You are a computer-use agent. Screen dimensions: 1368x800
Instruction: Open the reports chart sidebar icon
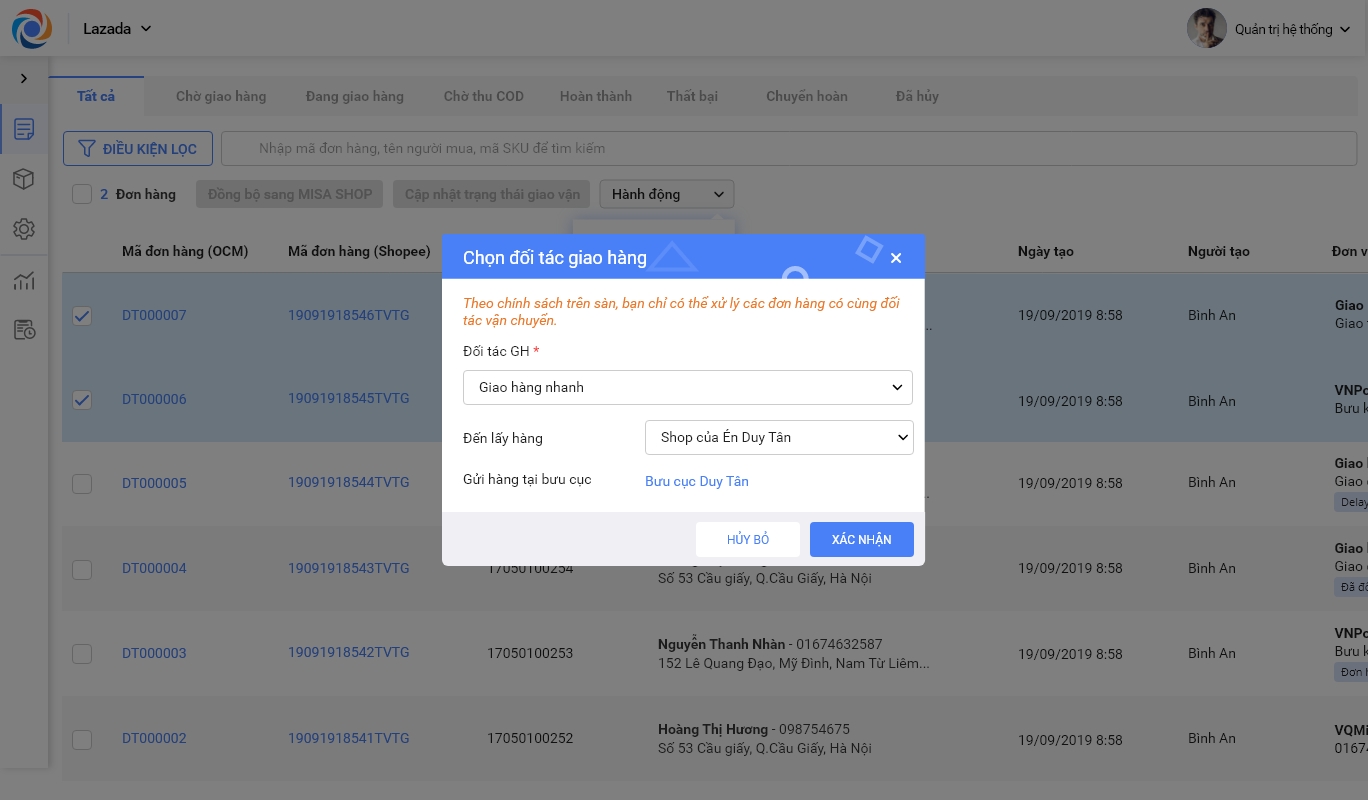tap(24, 281)
